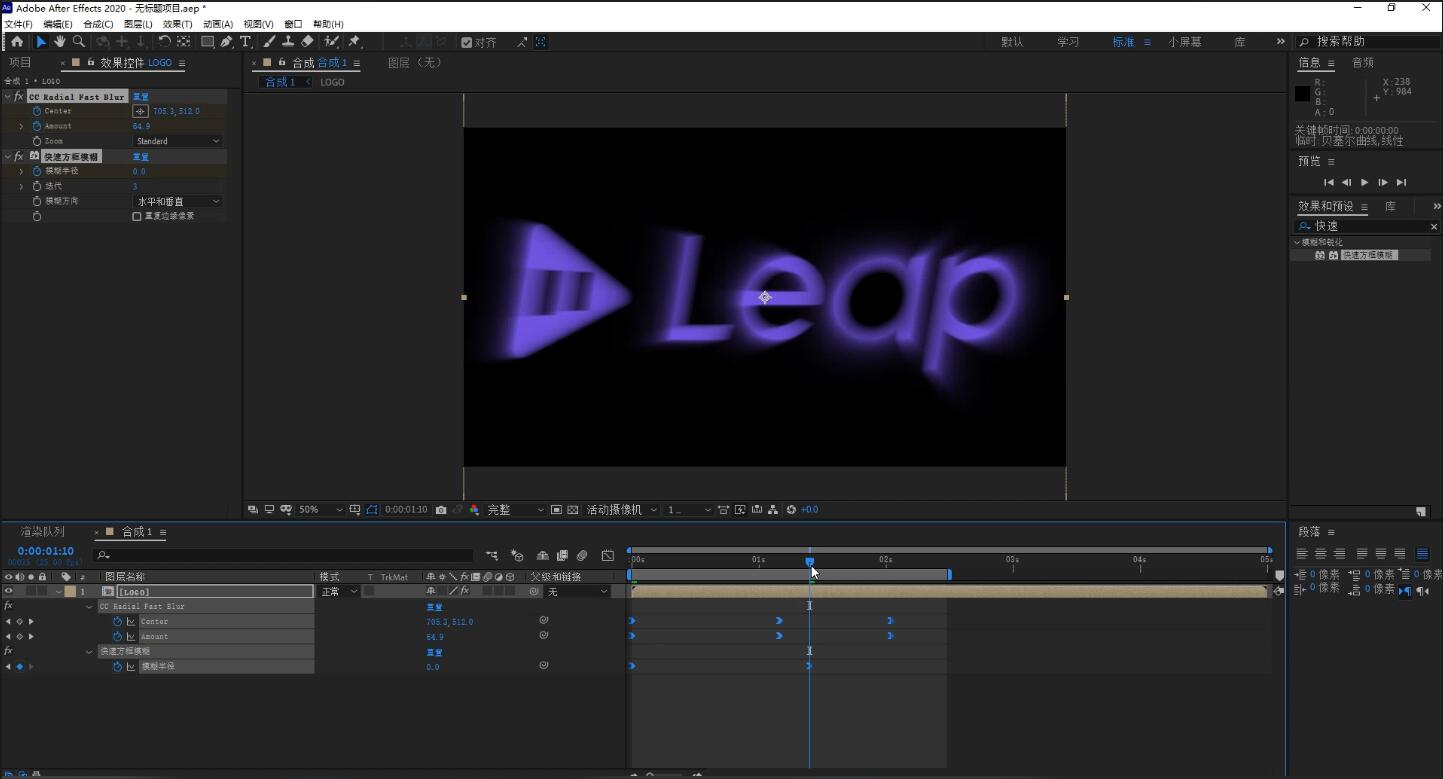This screenshot has width=1443, height=779.
Task: Select the Hand tool
Action: [x=59, y=42]
